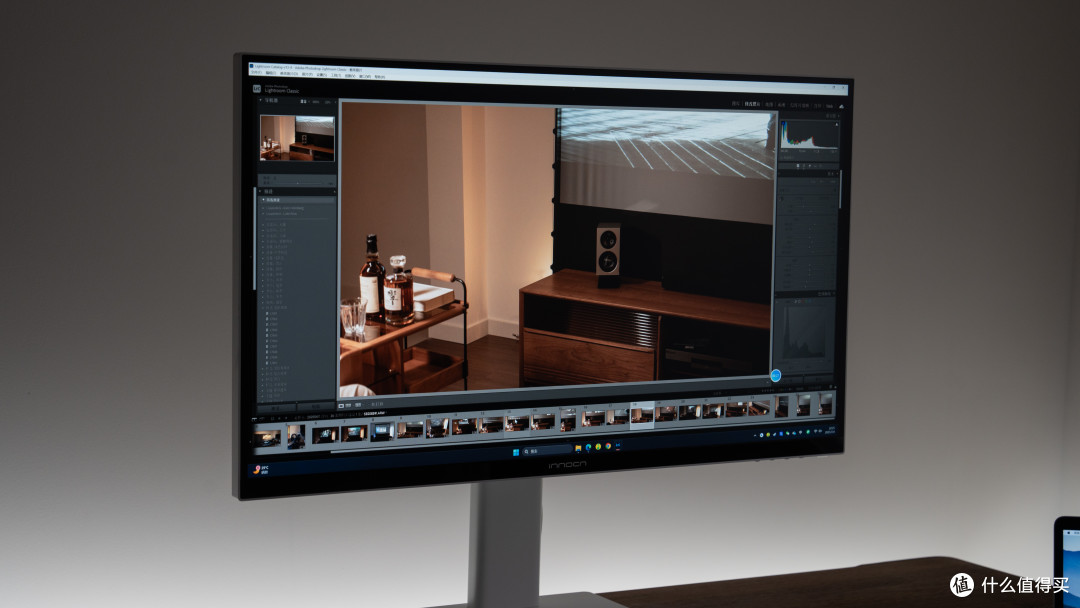Adjust the preset amount slider under the navigator
Viewport: 1080px width, 608px height.
pos(297,182)
